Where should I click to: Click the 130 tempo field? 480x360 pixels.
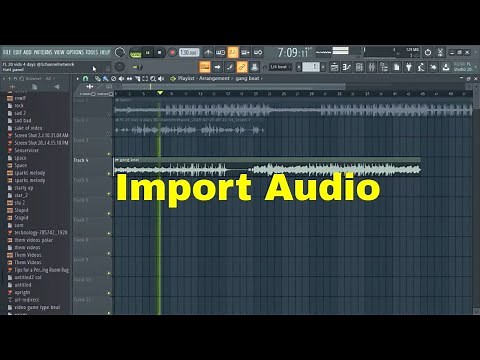click(x=189, y=52)
